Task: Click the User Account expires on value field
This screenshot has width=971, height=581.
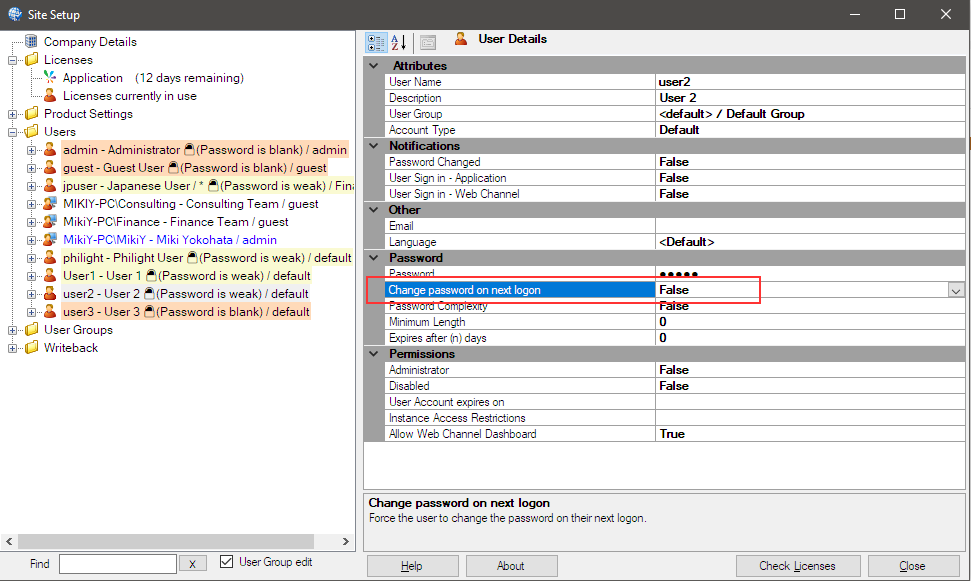Action: pos(810,401)
